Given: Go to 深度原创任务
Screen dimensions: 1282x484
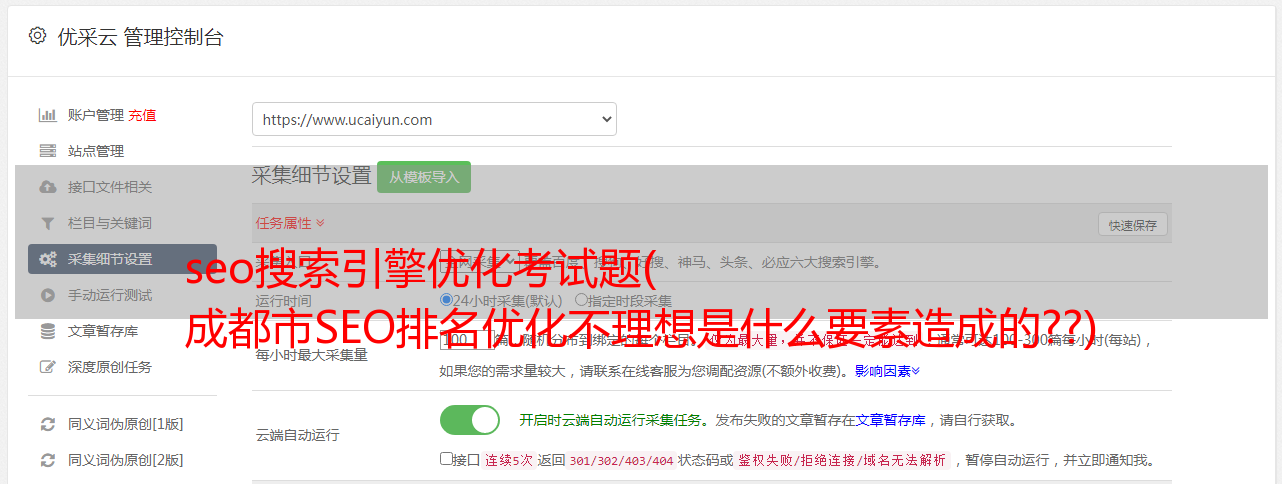Looking at the screenshot, I should coord(110,367).
